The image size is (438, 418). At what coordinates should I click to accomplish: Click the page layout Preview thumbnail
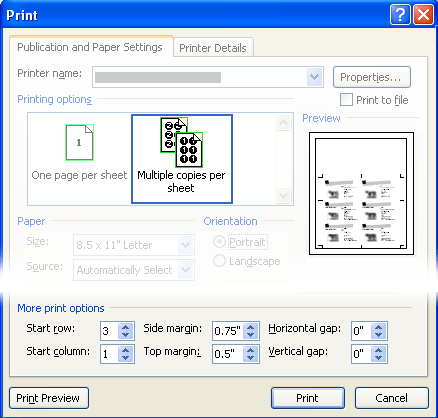coord(361,194)
